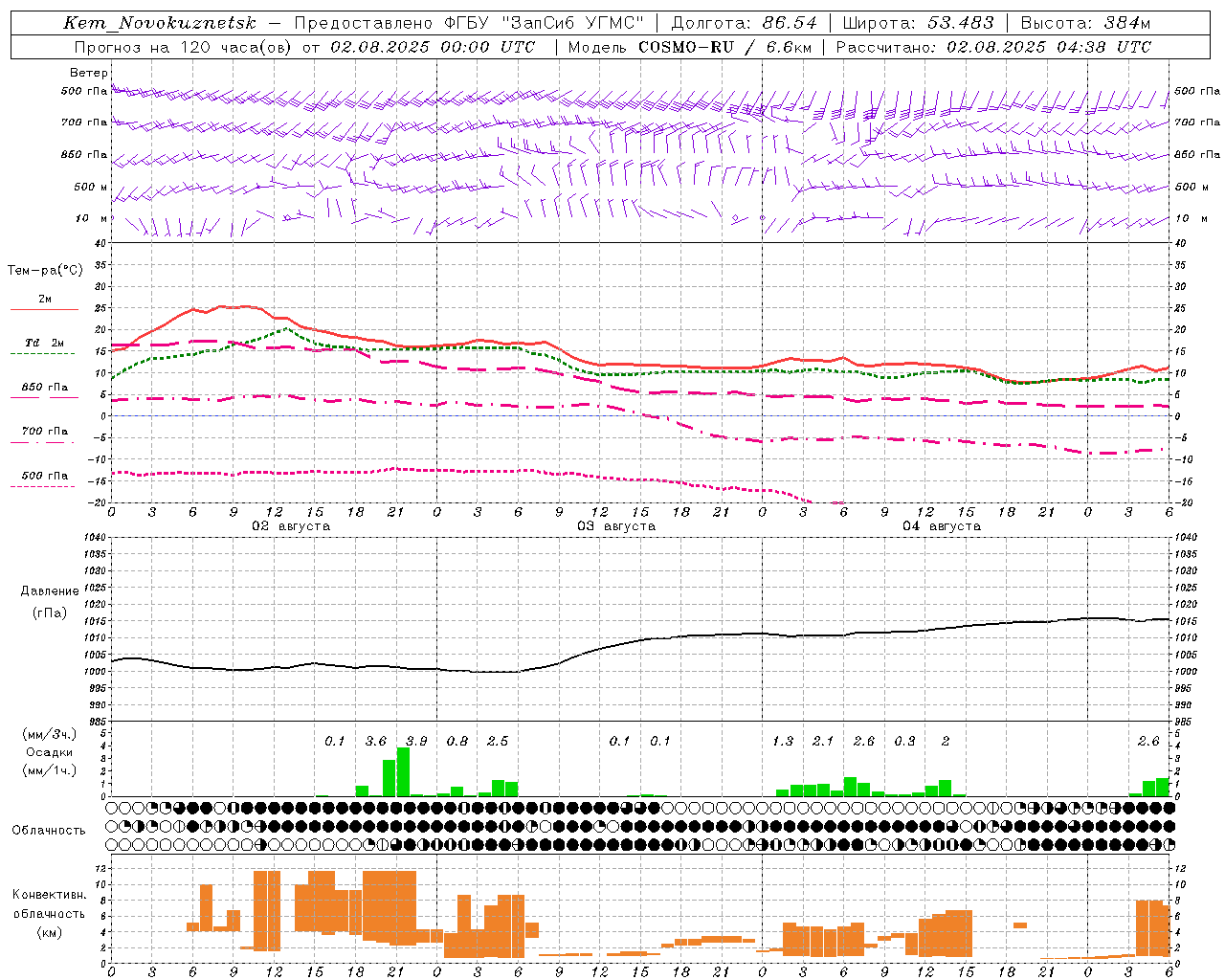Click 'Предоставлено ФГБУ ЗапСиб УГМС' provider text

469,23
